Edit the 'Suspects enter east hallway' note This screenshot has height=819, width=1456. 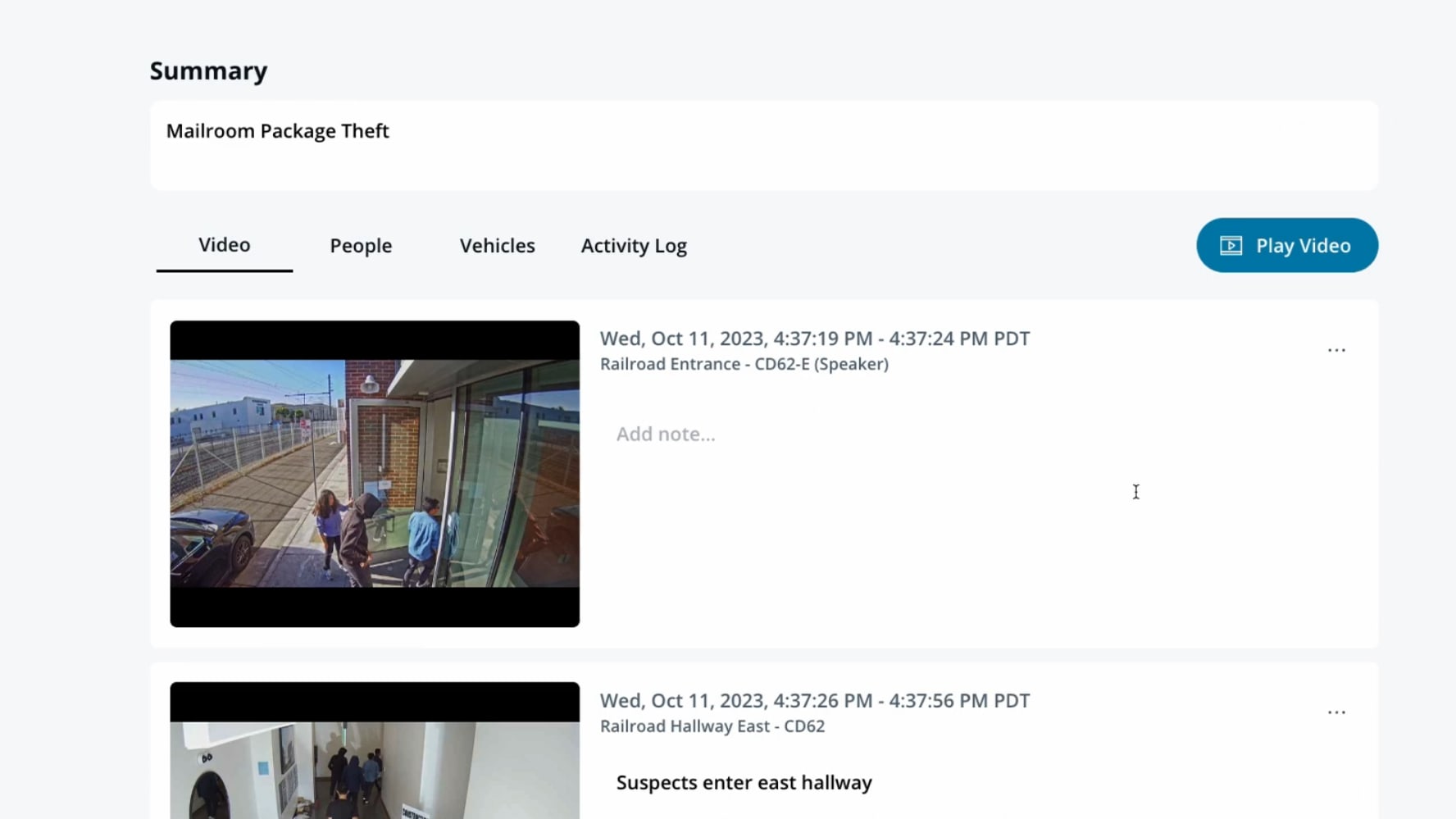pyautogui.click(x=744, y=782)
